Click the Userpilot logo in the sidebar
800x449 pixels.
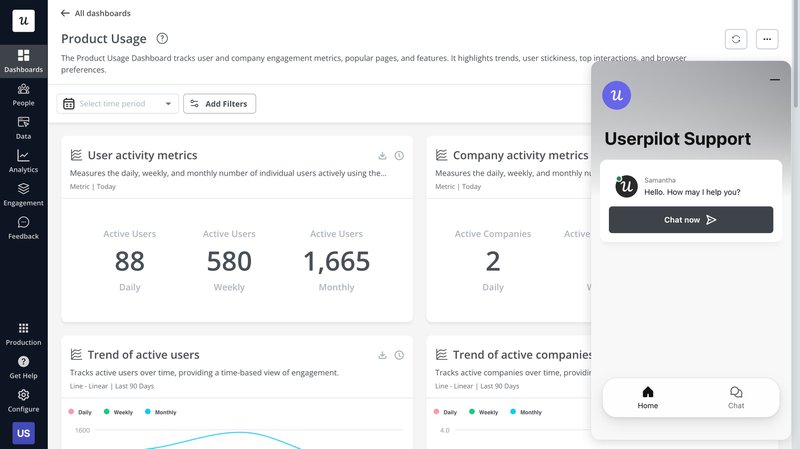(x=23, y=21)
